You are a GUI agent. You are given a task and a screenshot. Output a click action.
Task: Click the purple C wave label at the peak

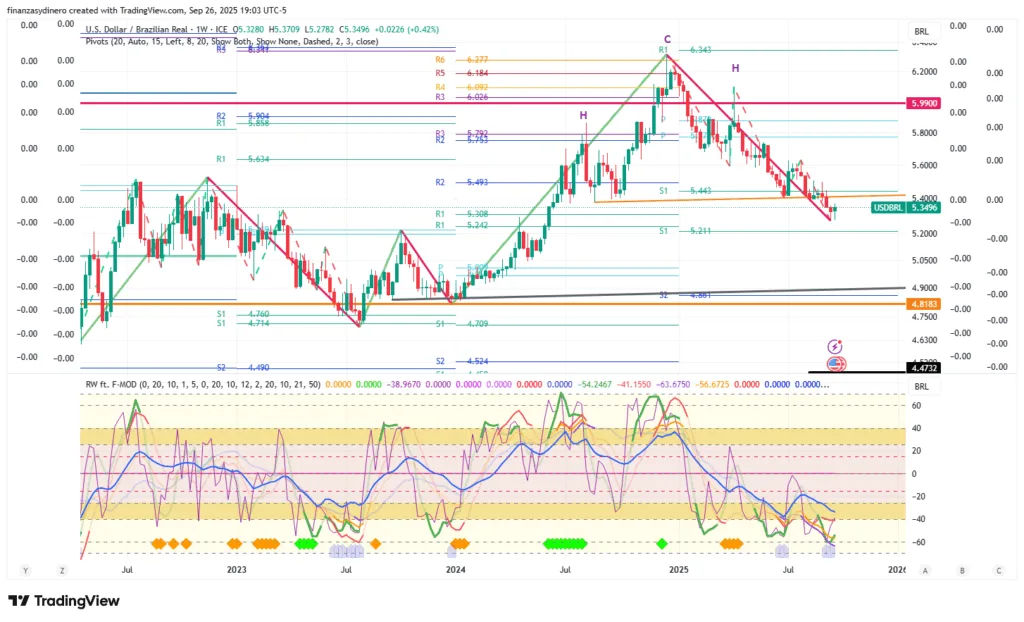(667, 39)
